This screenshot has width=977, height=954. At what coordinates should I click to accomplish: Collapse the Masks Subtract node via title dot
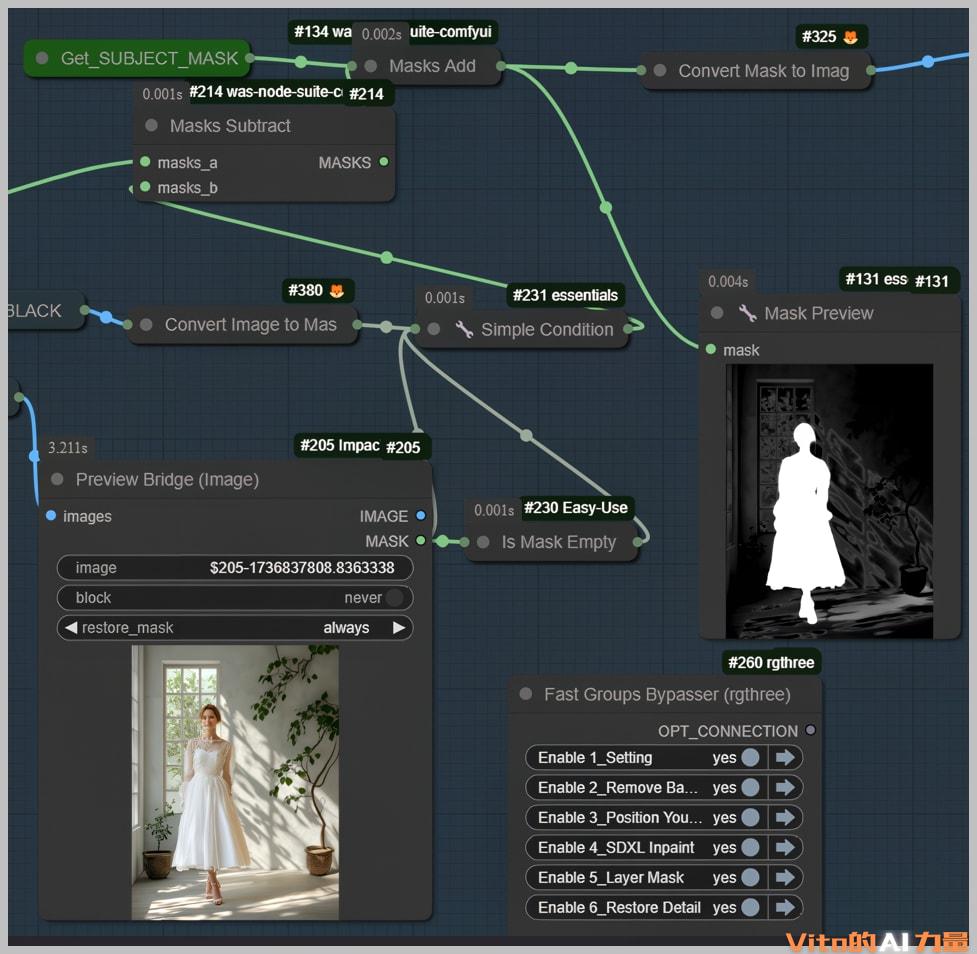pyautogui.click(x=151, y=125)
